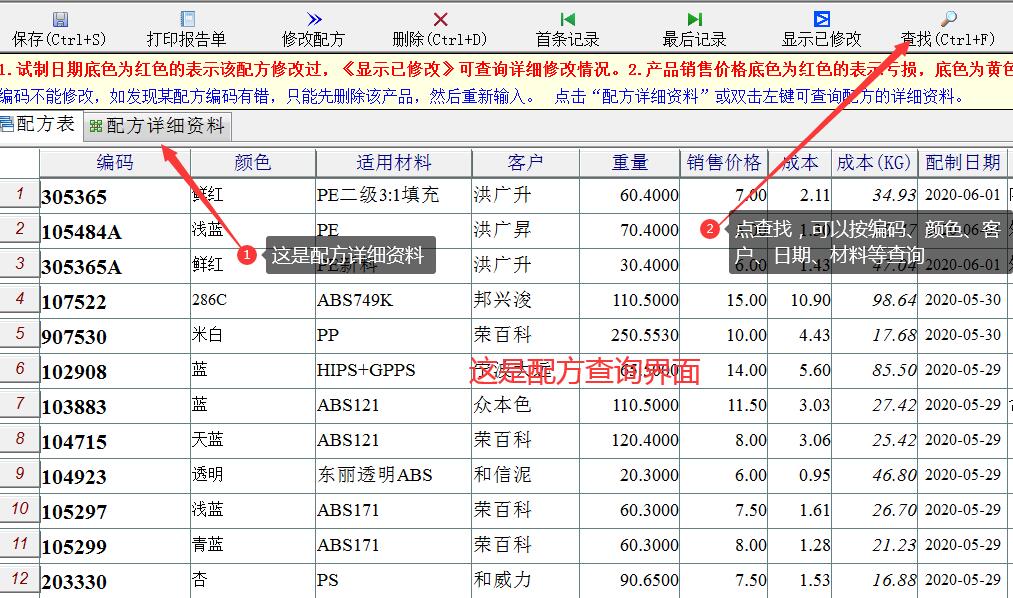Screen dimensions: 1013x598
Task: Jump to the last record (最后记录) icon
Action: coord(694,19)
